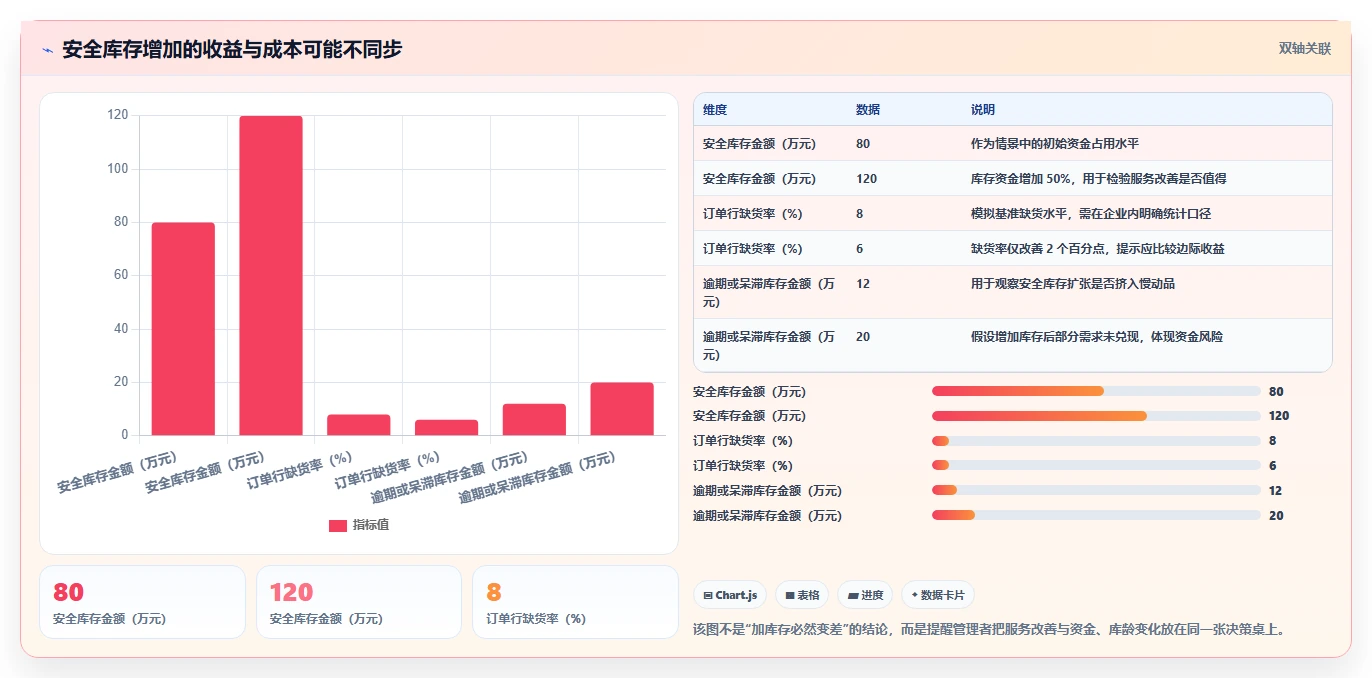Click the 数据 column header
Viewport: 1372px width, 678px height.
click(x=868, y=110)
